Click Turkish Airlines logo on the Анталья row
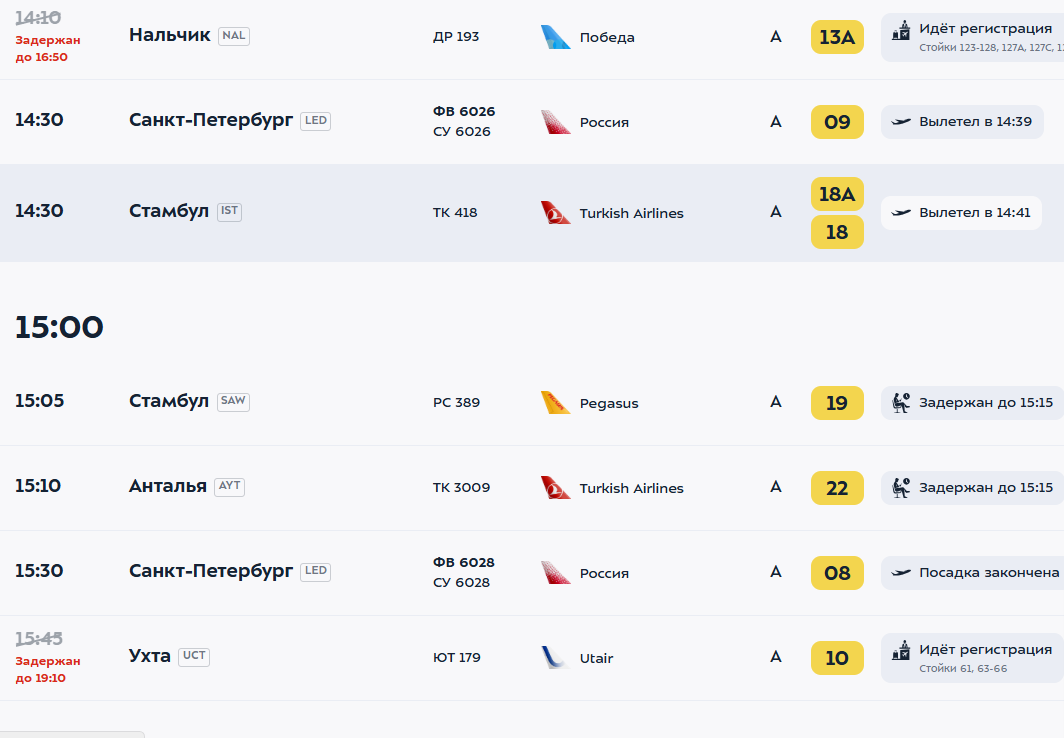The width and height of the screenshot is (1064, 738). (555, 488)
